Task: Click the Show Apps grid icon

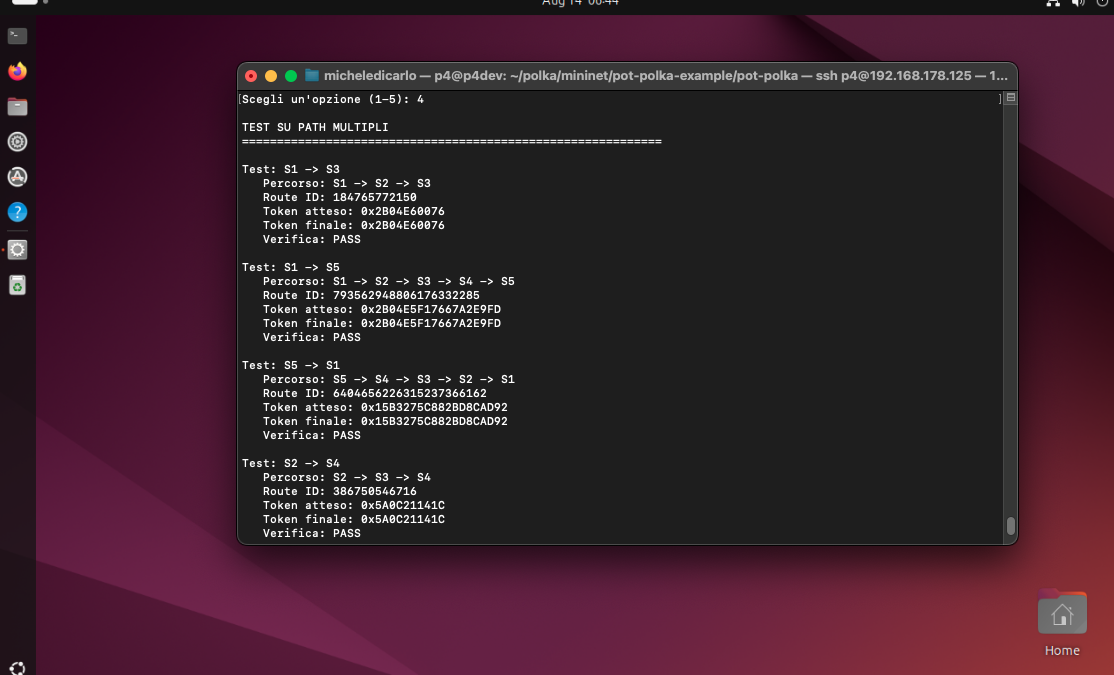Action: pos(17,667)
